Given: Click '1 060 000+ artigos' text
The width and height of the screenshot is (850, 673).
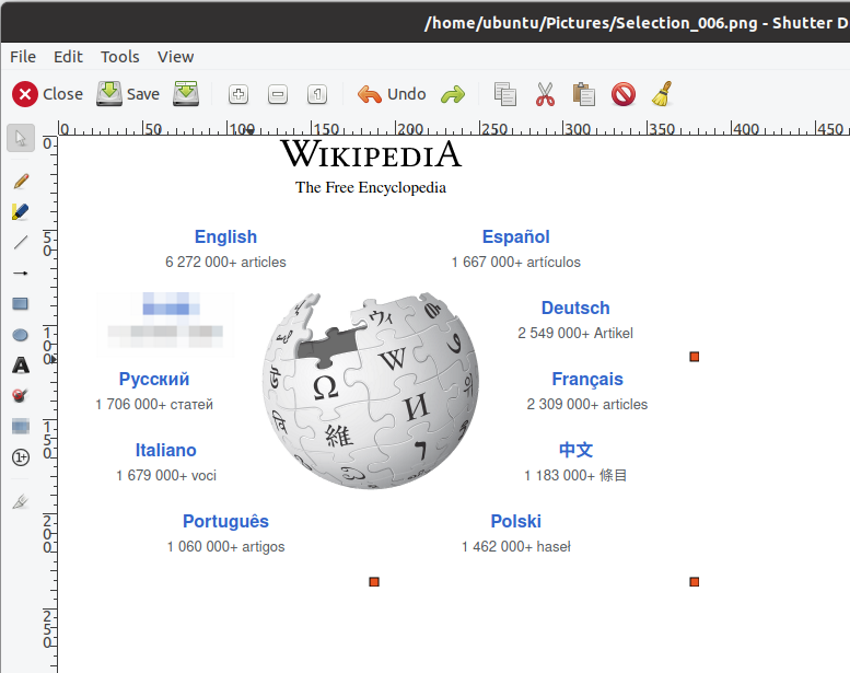Looking at the screenshot, I should pyautogui.click(x=226, y=547).
